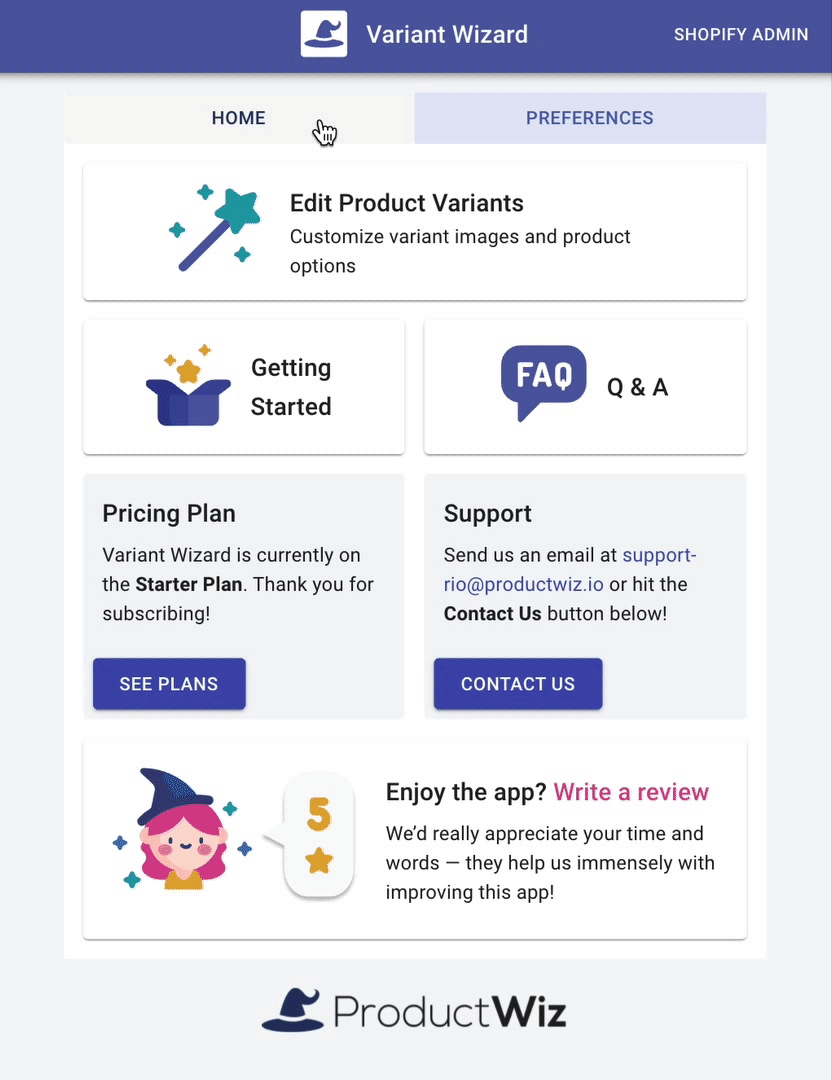Open Shopify Admin from the header

(741, 34)
